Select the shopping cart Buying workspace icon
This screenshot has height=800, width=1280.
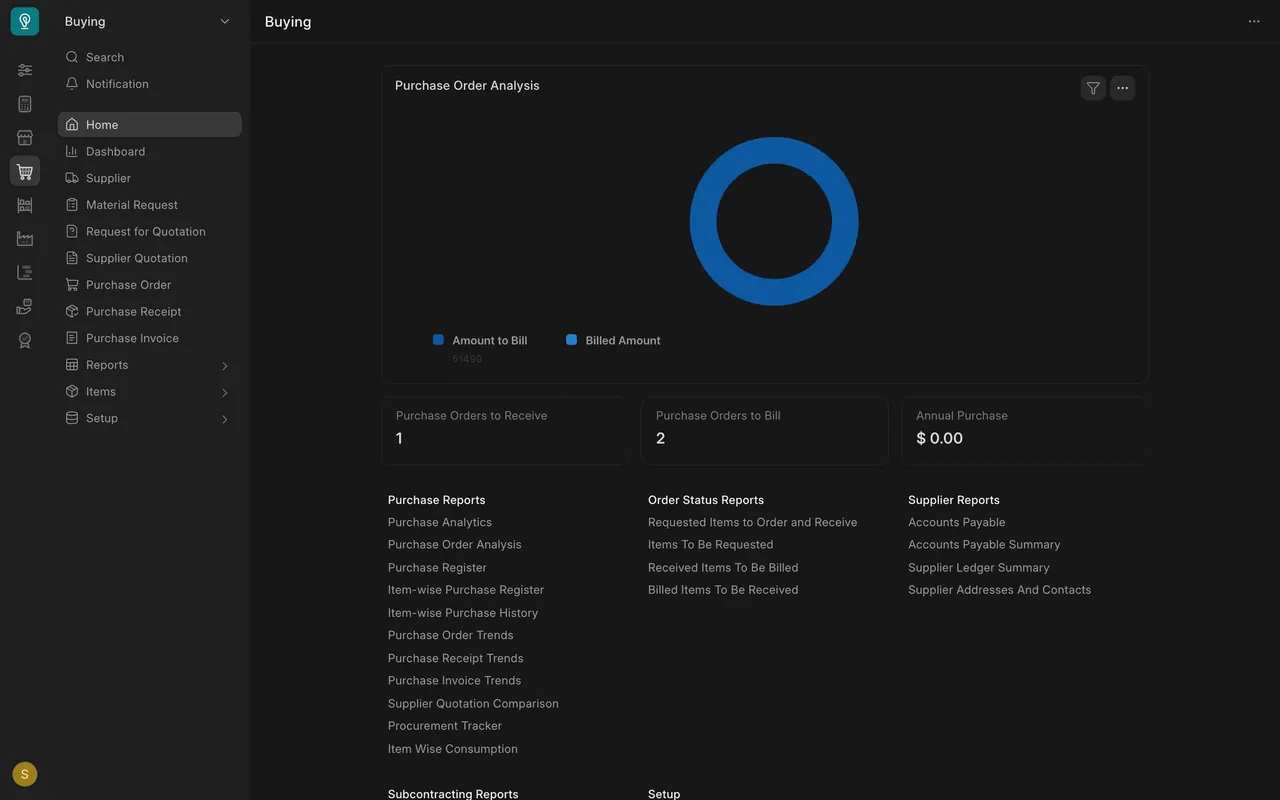pyautogui.click(x=25, y=171)
